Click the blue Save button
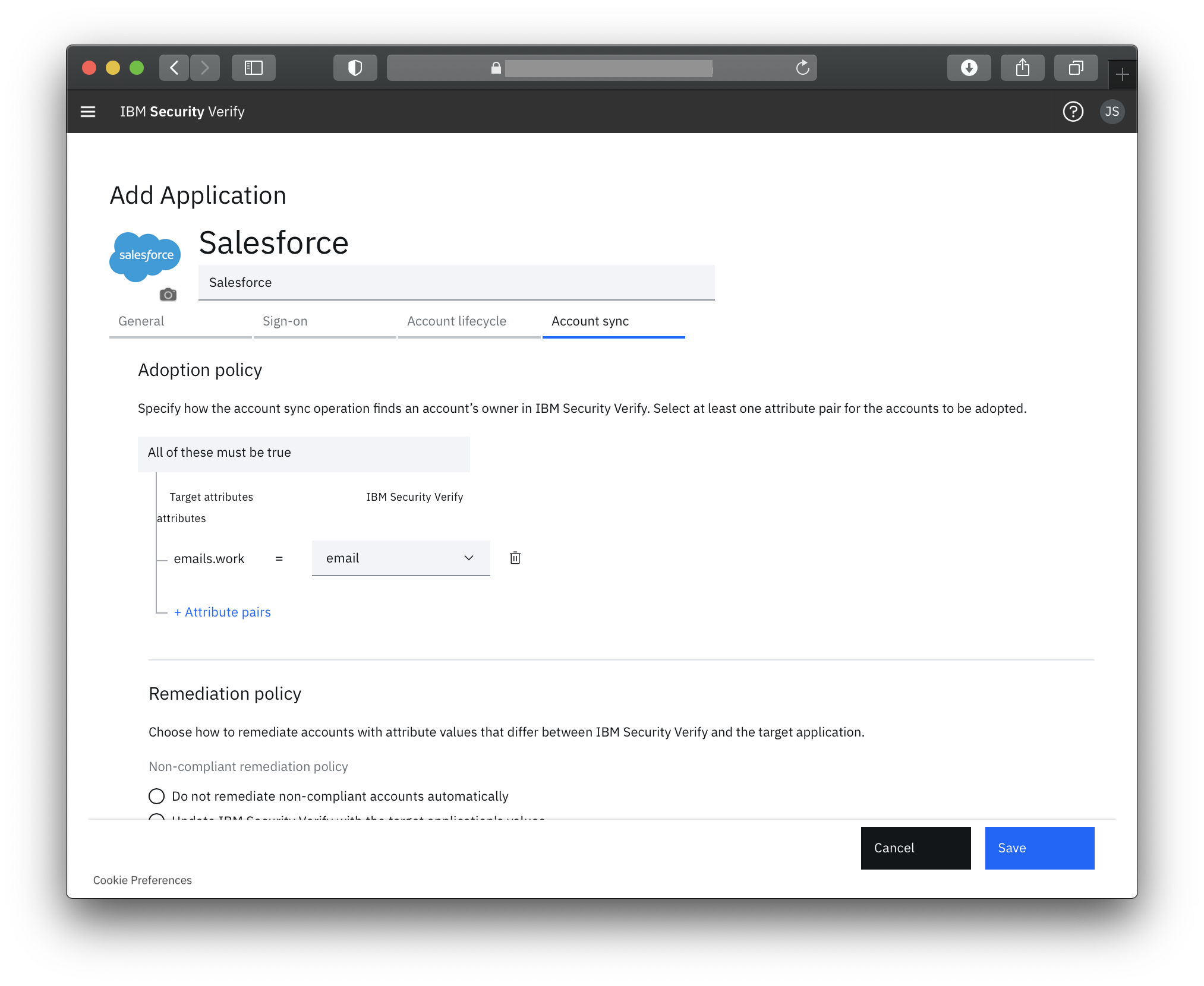1204x986 pixels. coord(1039,848)
